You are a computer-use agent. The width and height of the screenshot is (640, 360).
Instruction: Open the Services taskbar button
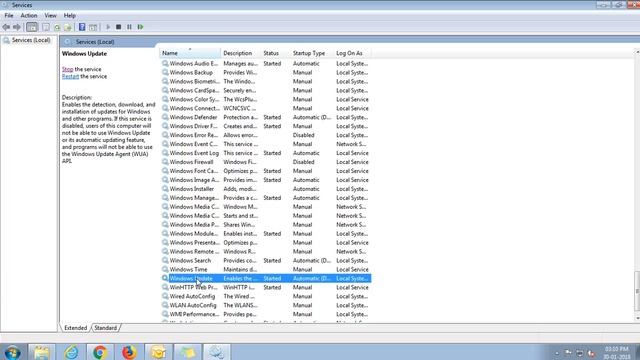pos(216,352)
